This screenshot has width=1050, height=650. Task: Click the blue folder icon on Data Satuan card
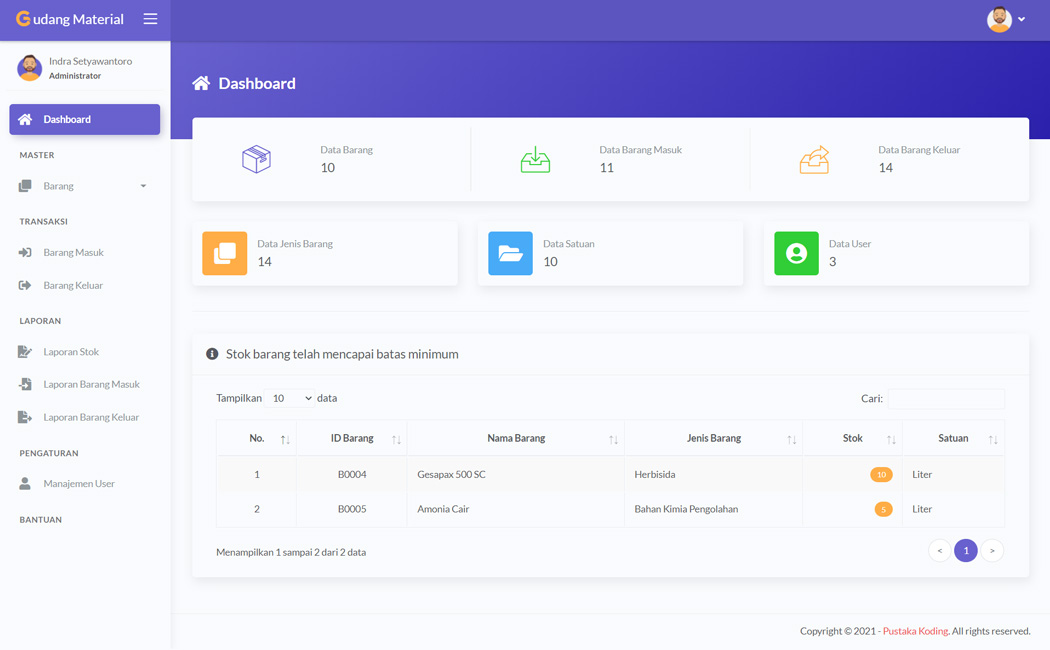pyautogui.click(x=510, y=254)
